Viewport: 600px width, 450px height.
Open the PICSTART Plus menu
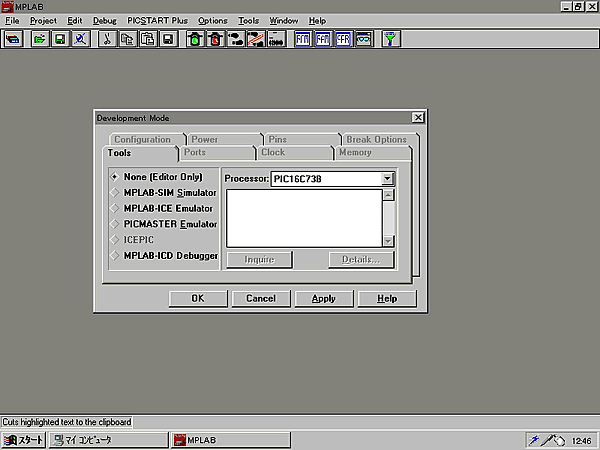(x=158, y=20)
